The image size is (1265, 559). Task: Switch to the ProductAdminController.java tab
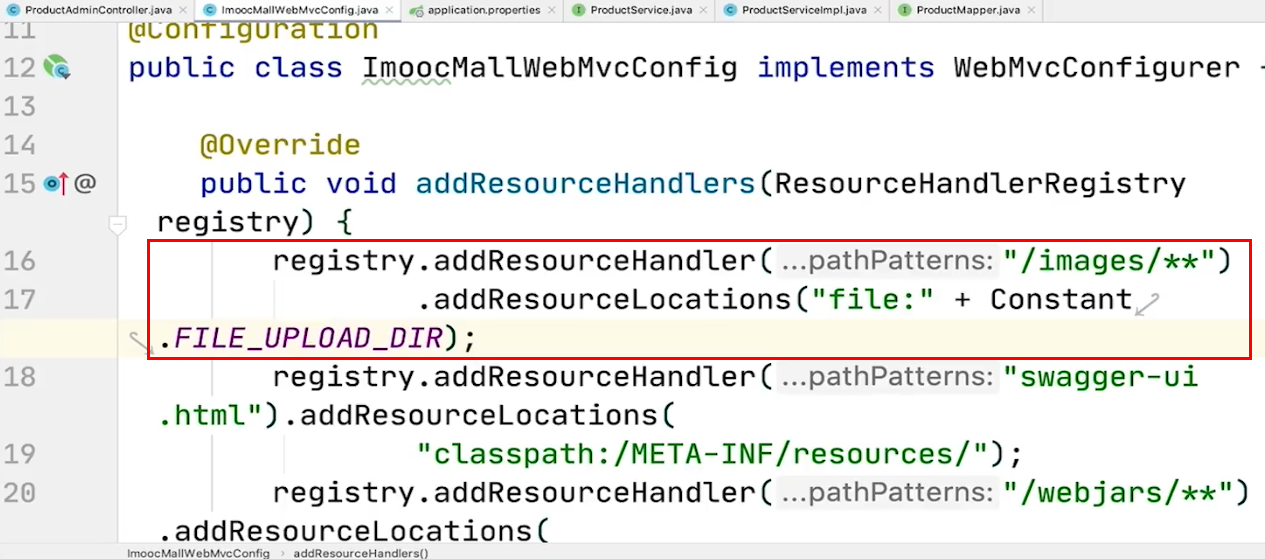pos(98,10)
